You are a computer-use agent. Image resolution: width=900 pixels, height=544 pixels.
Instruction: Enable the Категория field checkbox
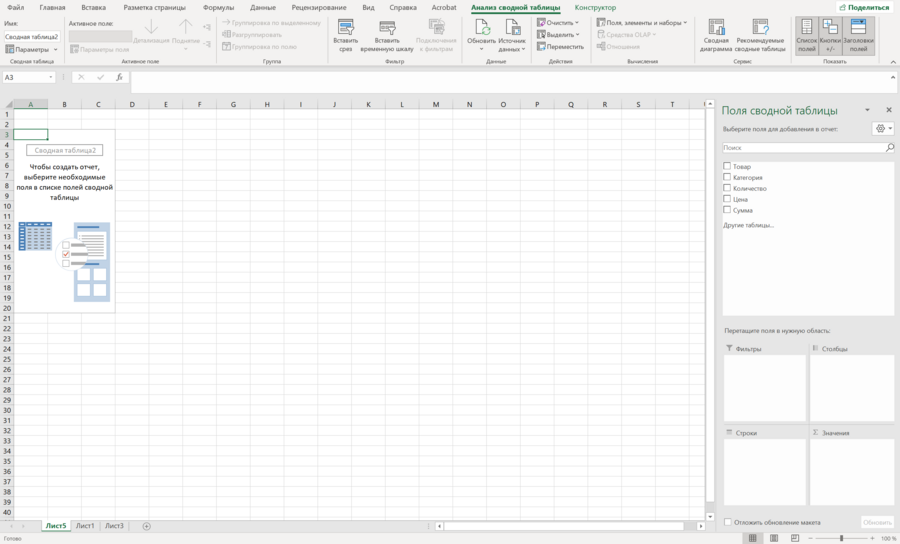(727, 177)
